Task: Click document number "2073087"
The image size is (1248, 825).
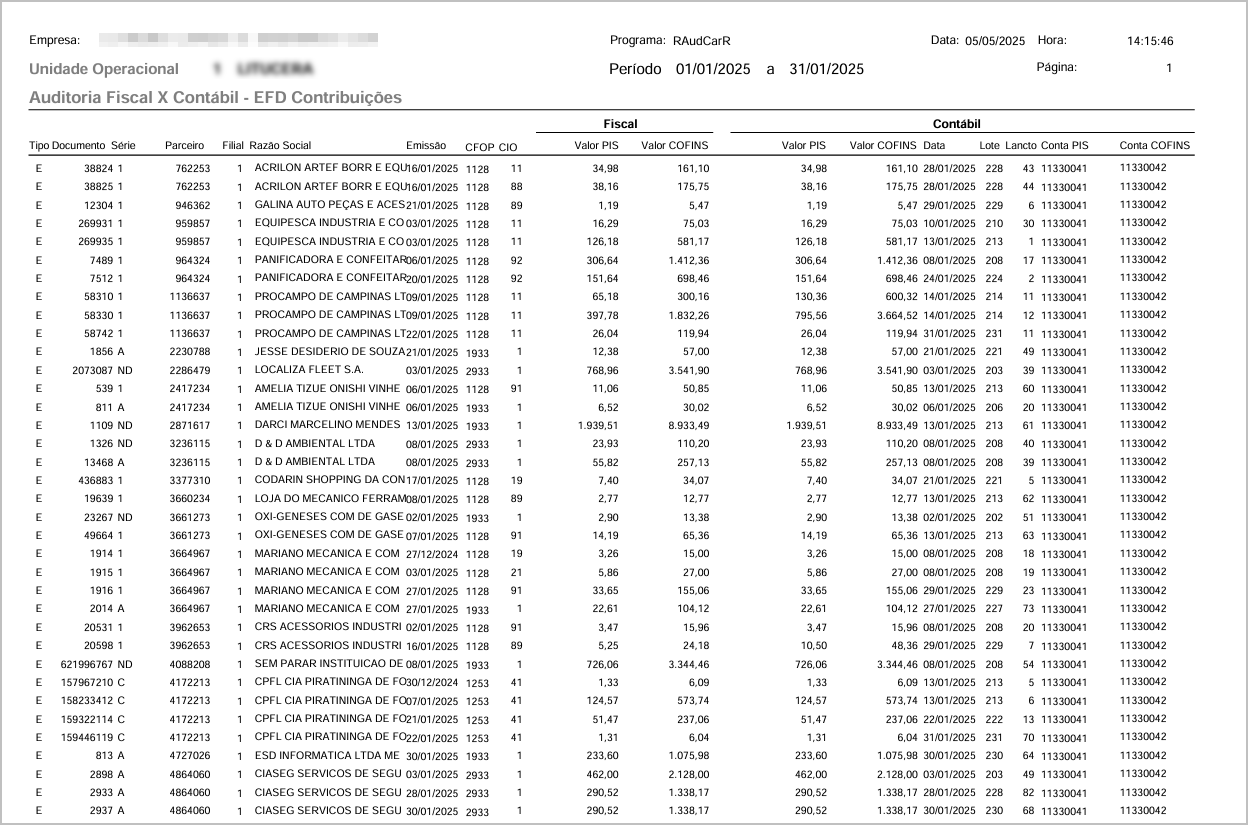Action: click(x=94, y=370)
